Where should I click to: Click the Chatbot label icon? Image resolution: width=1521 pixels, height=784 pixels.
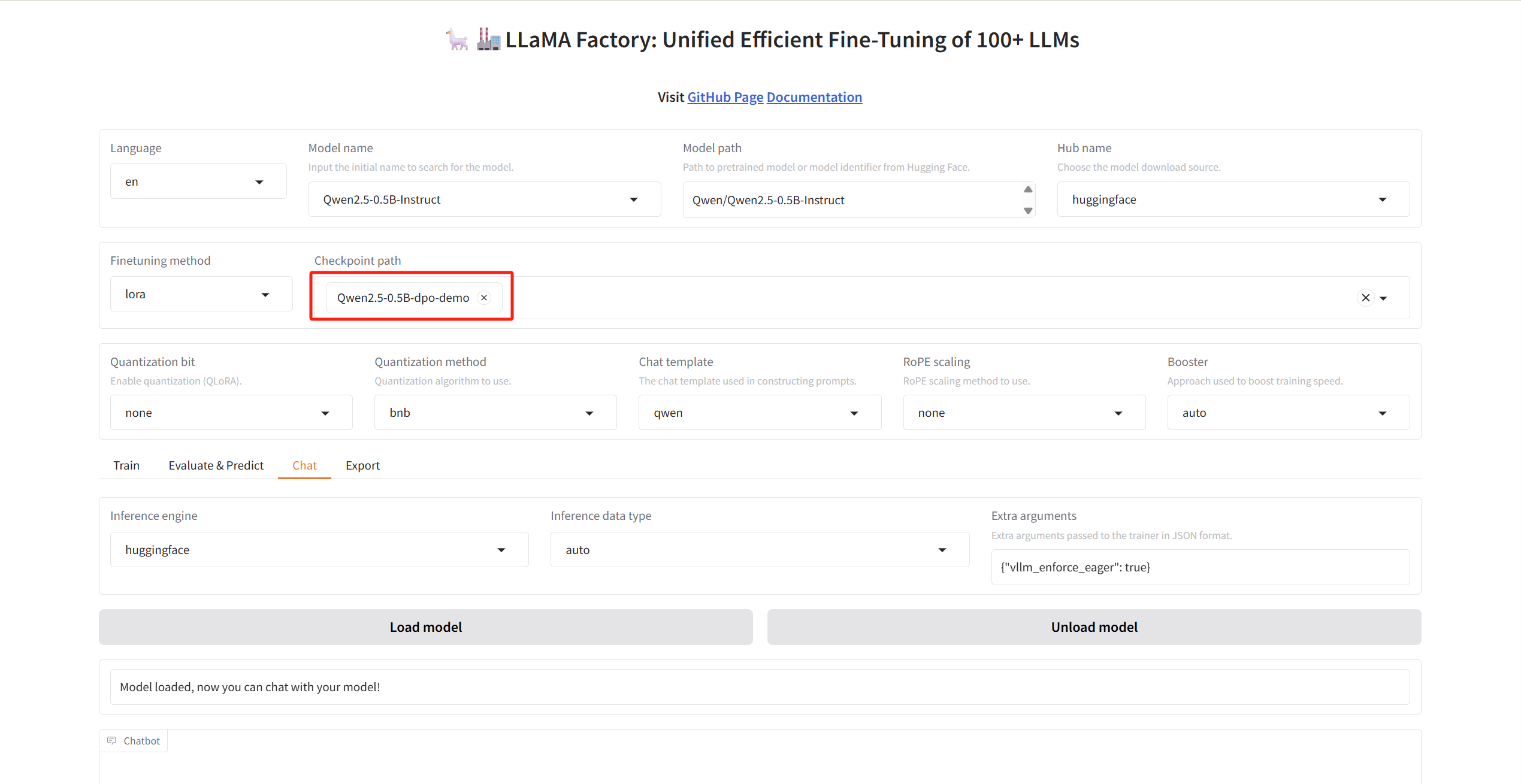(112, 741)
